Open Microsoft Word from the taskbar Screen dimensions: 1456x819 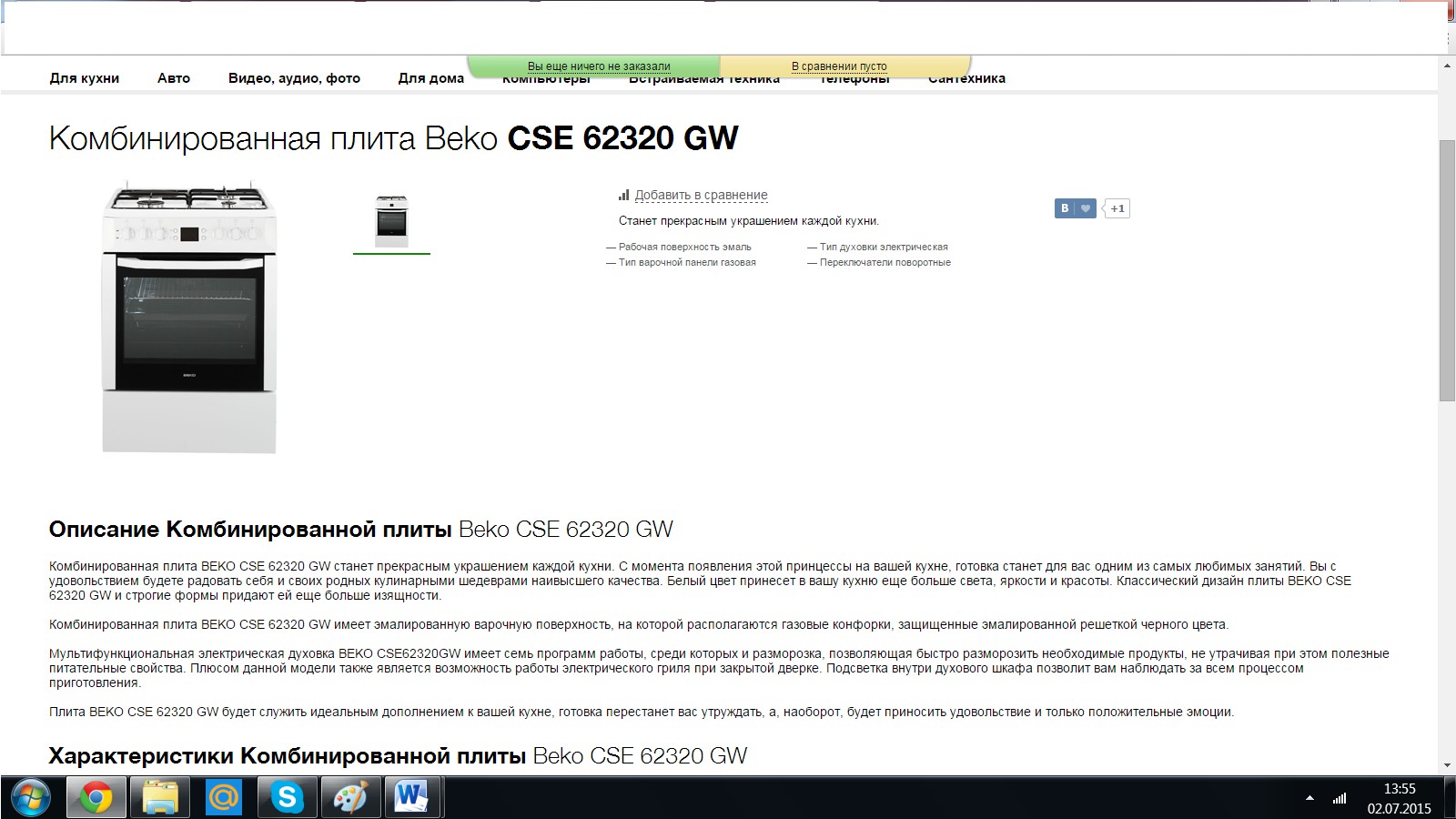point(412,798)
